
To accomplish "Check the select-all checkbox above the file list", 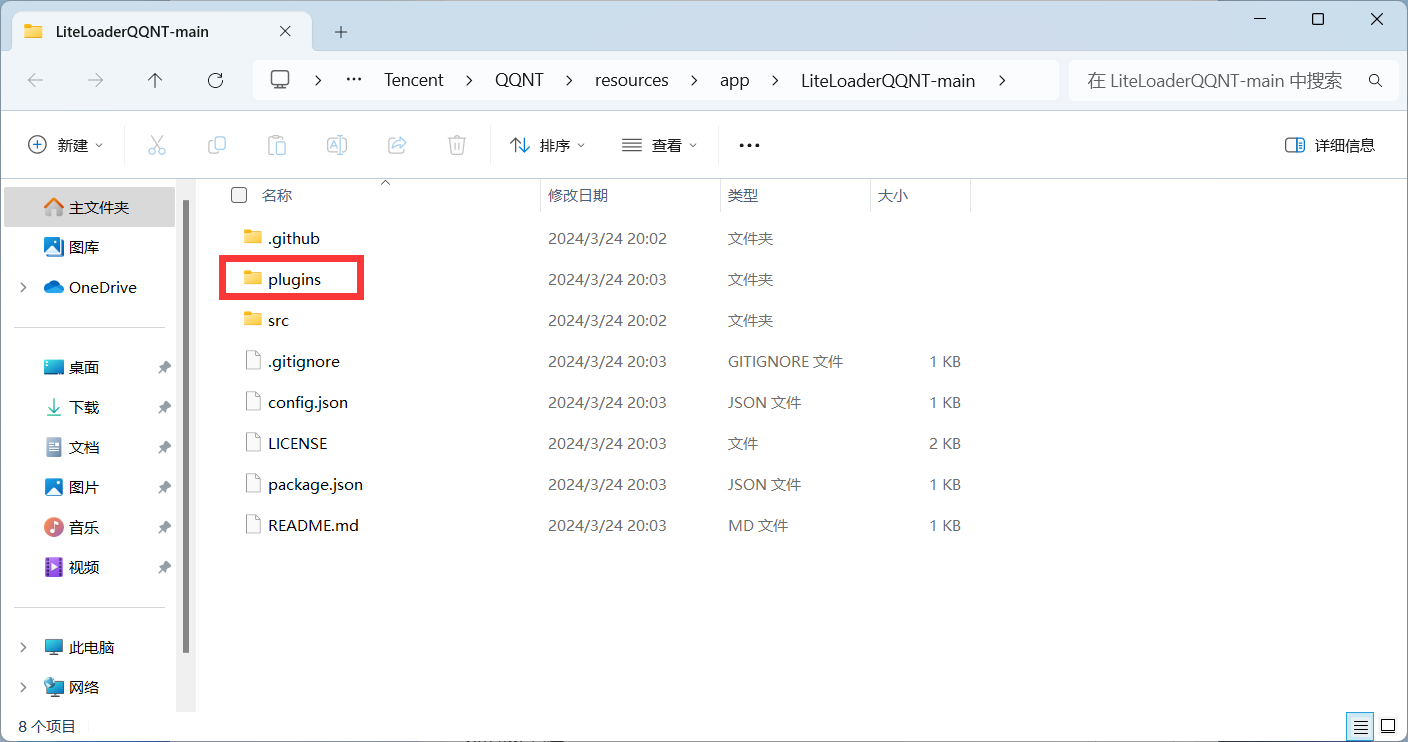I will click(239, 194).
